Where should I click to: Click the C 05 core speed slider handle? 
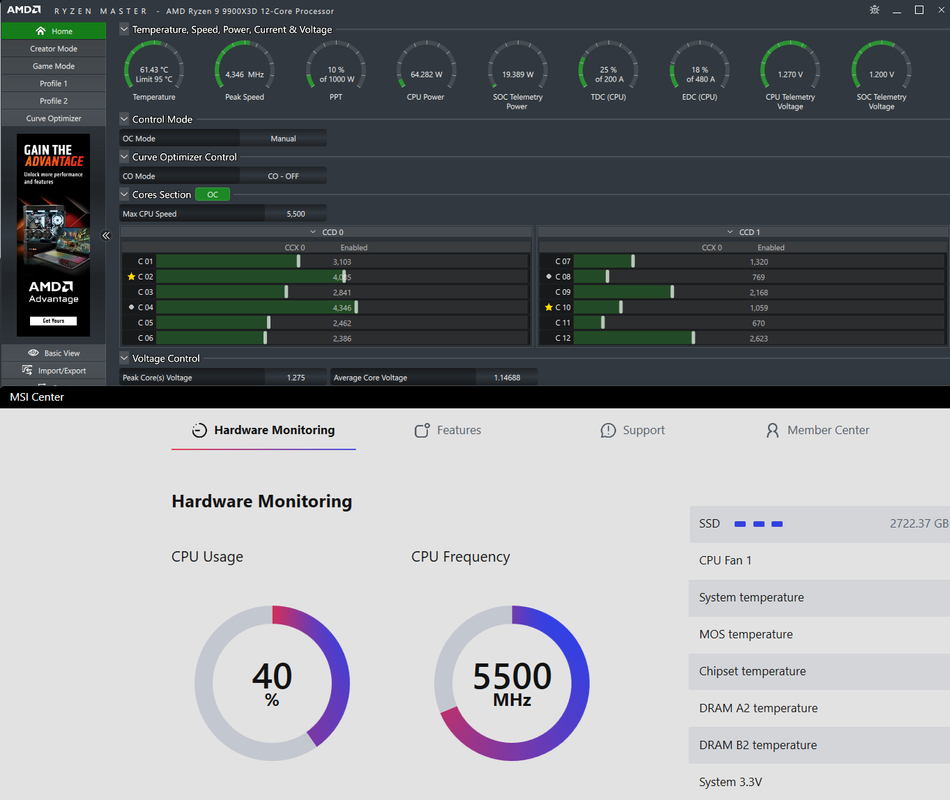click(x=268, y=322)
